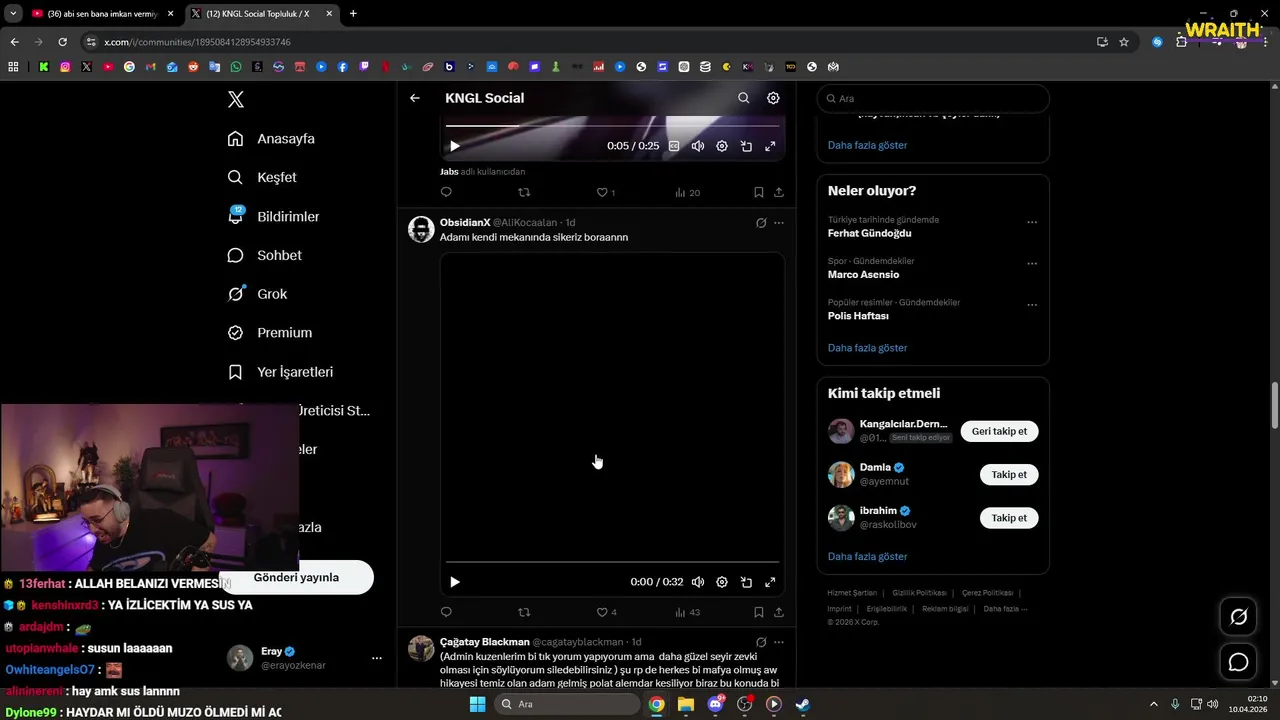Open Anasayfa from the sidebar
Image resolution: width=1280 pixels, height=720 pixels.
[x=272, y=139]
